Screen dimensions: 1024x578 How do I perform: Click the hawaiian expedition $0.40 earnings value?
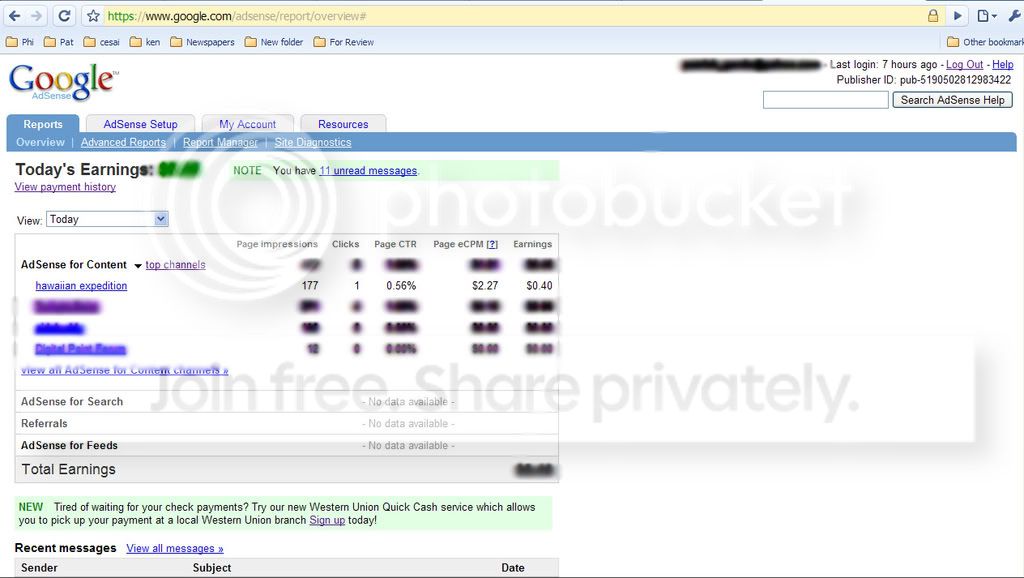539,285
